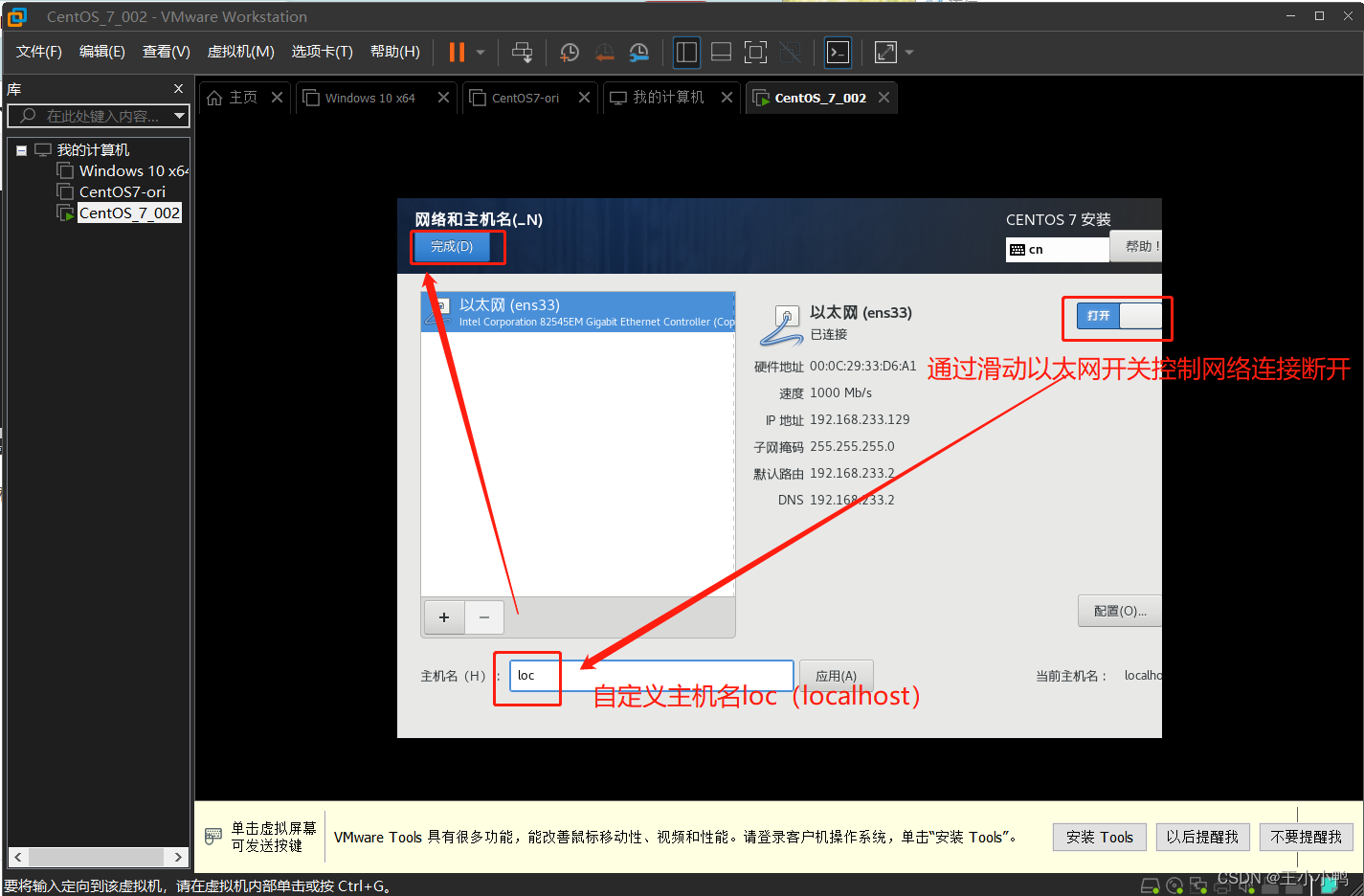Click the stretch guest display icon
The image size is (1364, 896).
(x=886, y=53)
